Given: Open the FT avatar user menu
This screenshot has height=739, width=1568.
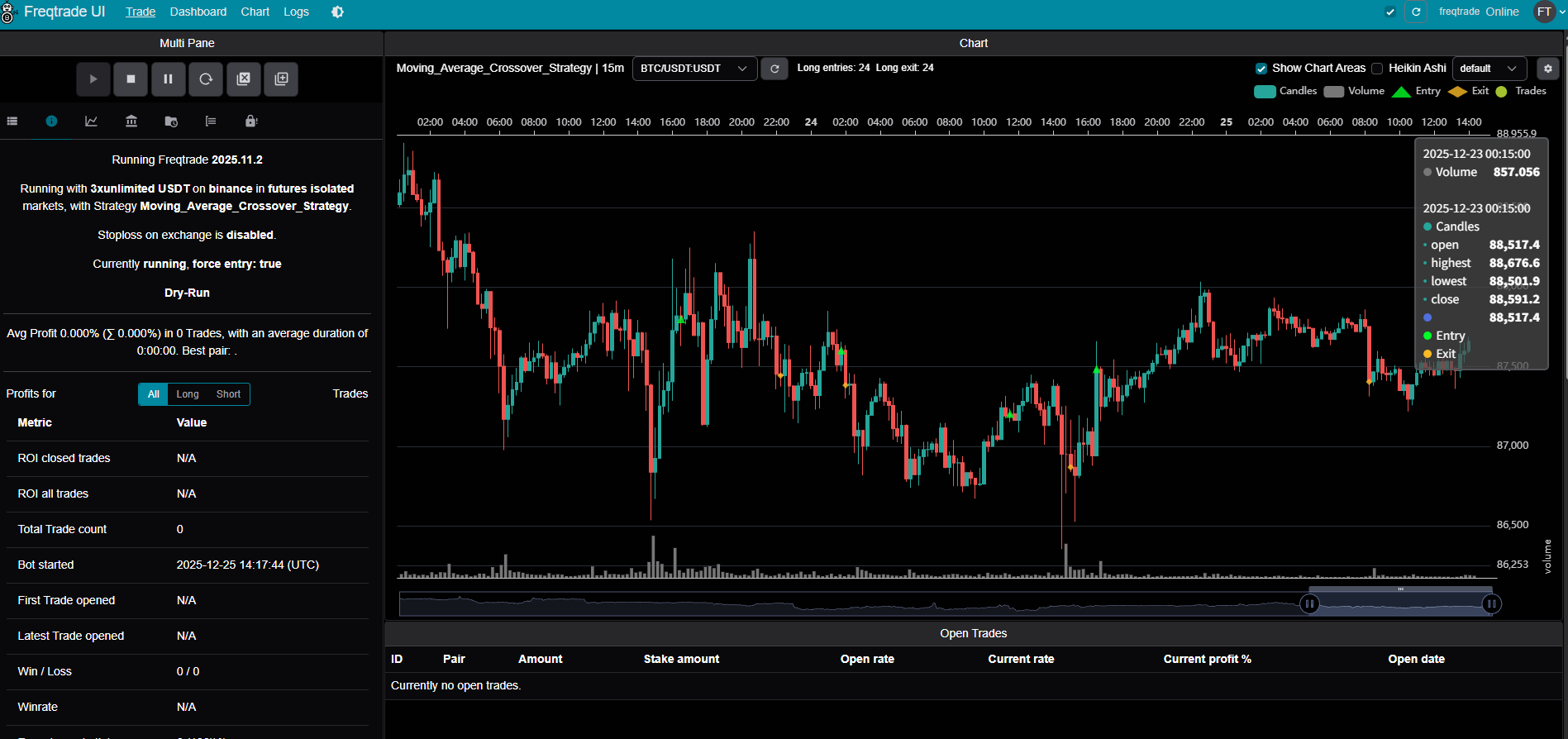Looking at the screenshot, I should pyautogui.click(x=1545, y=12).
